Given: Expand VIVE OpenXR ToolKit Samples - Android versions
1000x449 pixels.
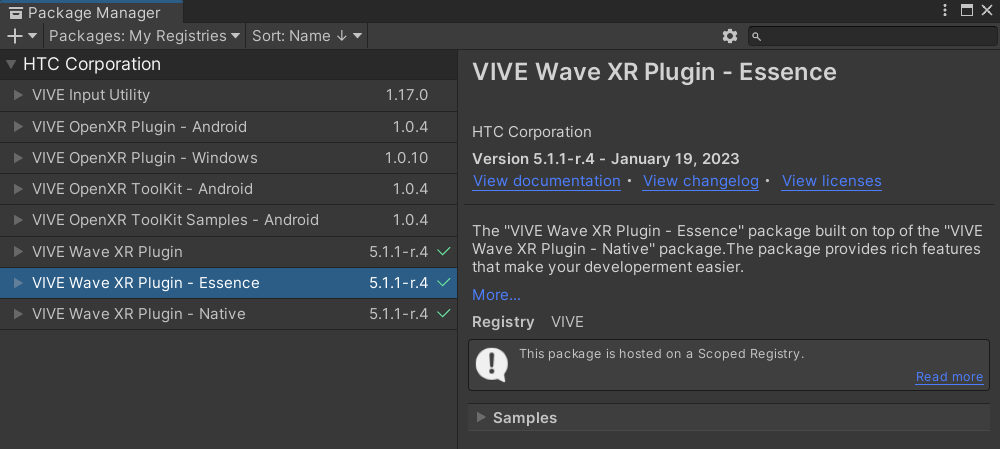Looking at the screenshot, I should [x=18, y=220].
